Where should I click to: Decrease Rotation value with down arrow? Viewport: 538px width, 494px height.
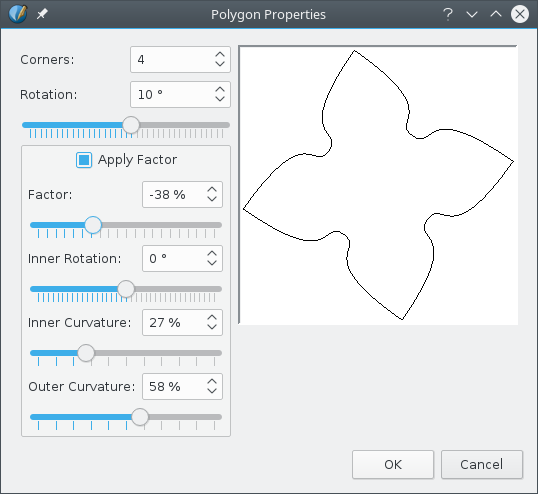(220, 99)
